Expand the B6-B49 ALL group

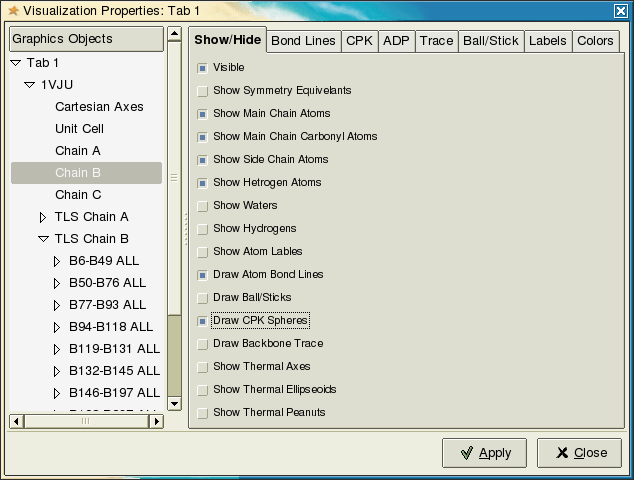coord(57,261)
